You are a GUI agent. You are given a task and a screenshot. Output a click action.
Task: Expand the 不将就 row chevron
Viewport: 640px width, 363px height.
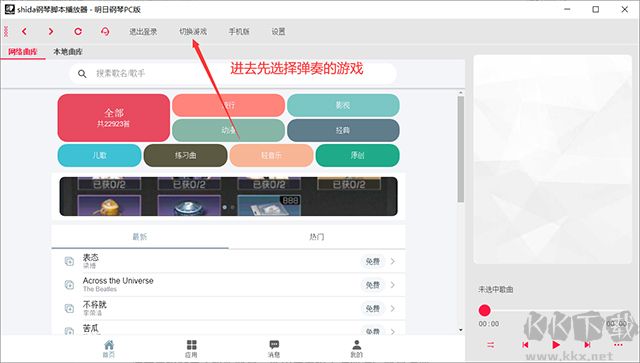click(x=393, y=308)
